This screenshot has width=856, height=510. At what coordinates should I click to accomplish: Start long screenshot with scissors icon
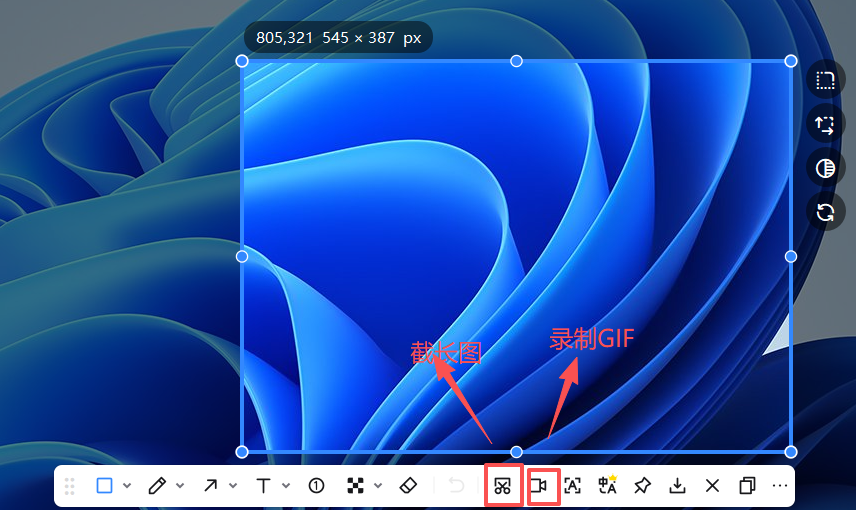pyautogui.click(x=502, y=485)
